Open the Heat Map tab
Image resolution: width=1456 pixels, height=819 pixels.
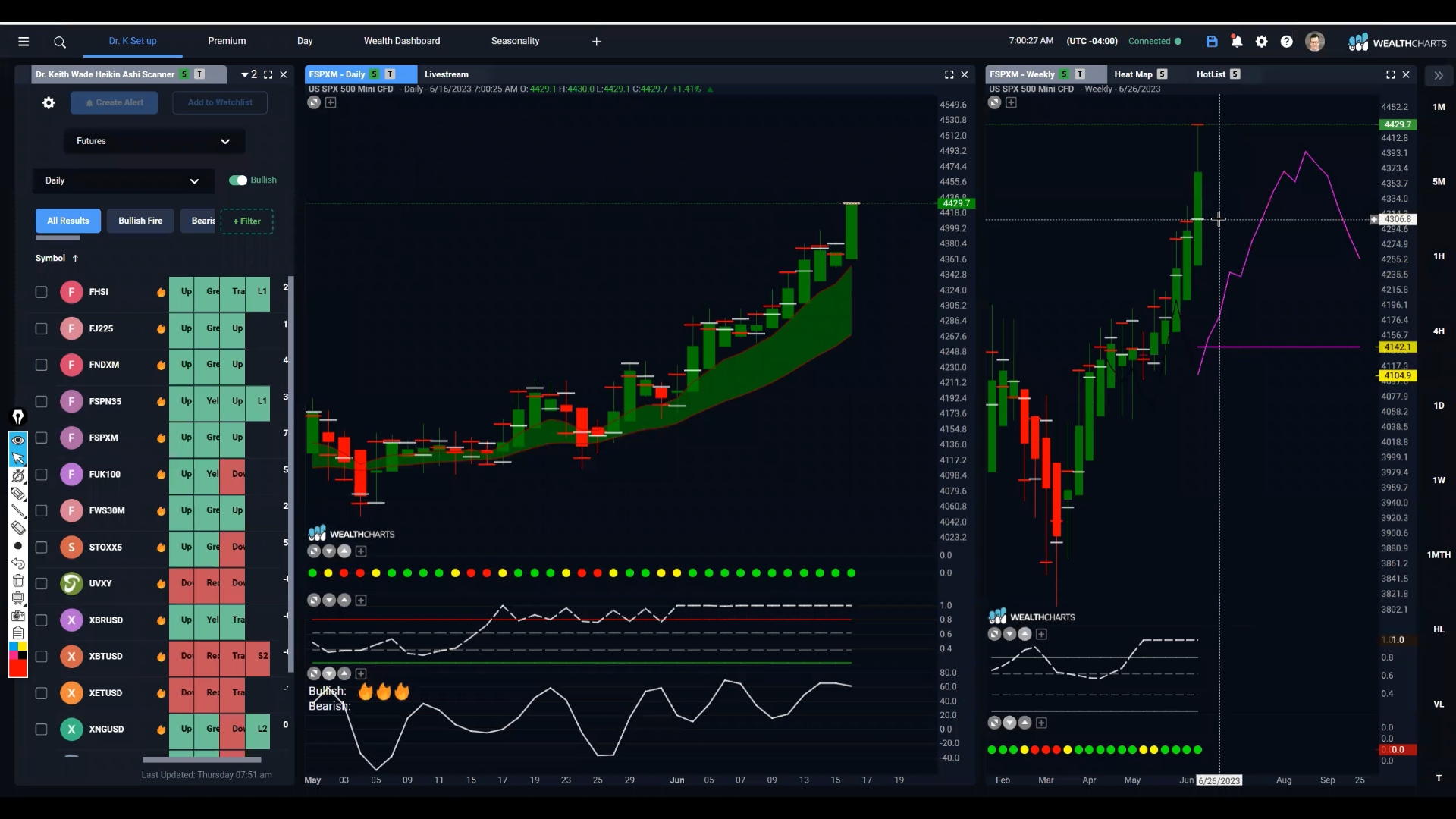coord(1133,74)
